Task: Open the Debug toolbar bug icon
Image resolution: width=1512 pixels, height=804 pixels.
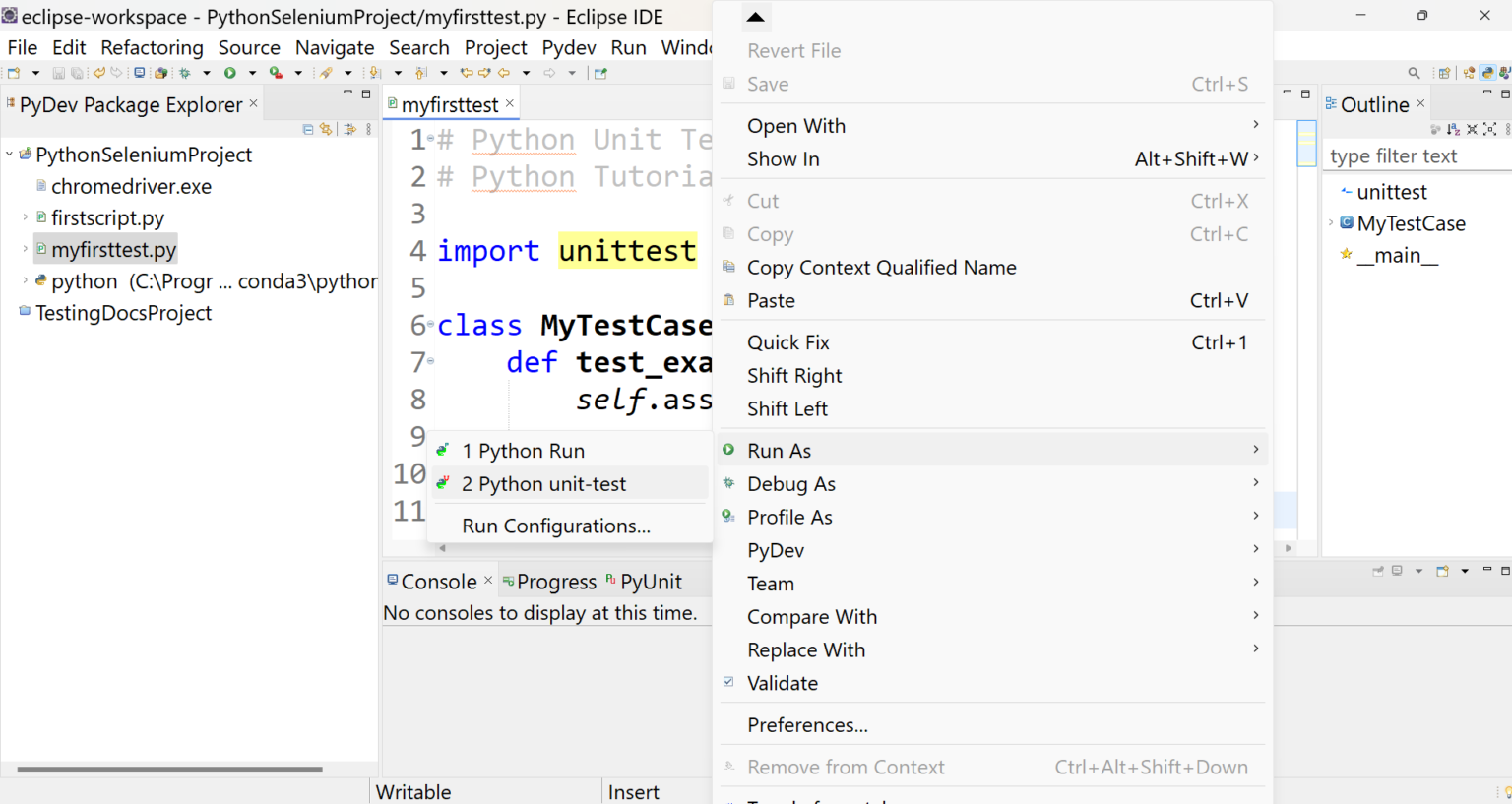Action: tap(184, 73)
